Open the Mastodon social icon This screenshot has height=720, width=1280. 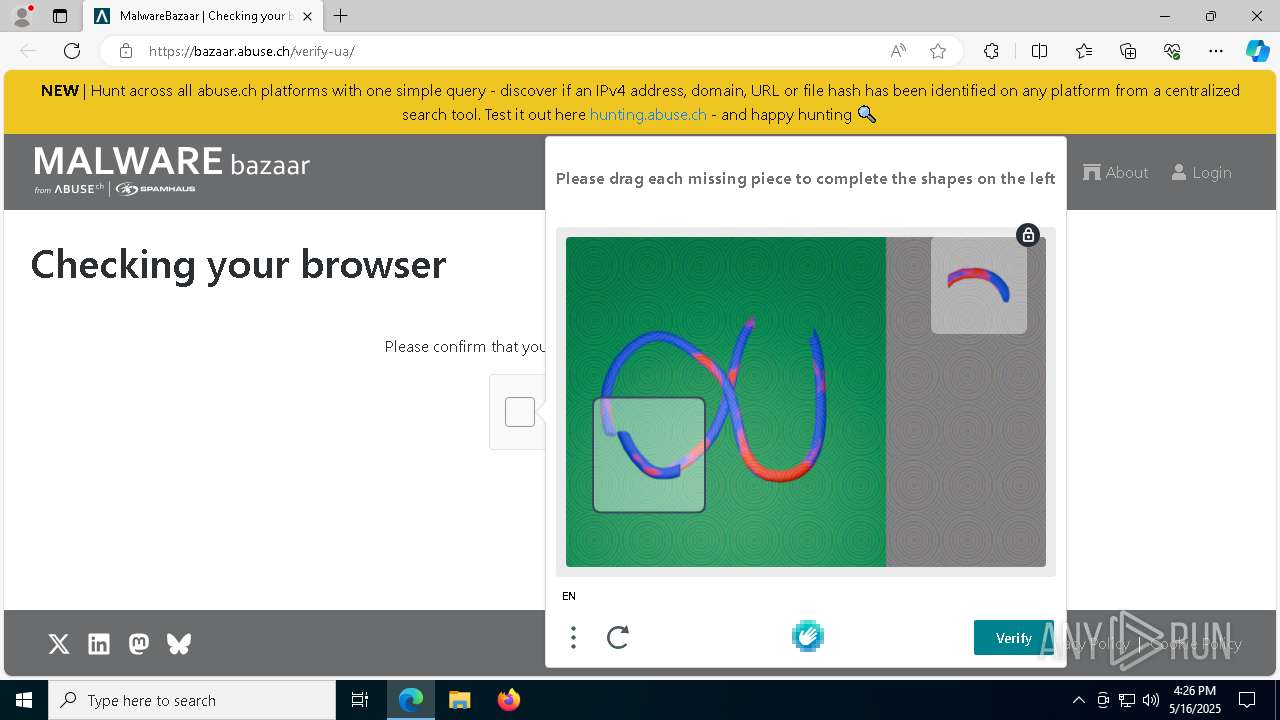[139, 644]
